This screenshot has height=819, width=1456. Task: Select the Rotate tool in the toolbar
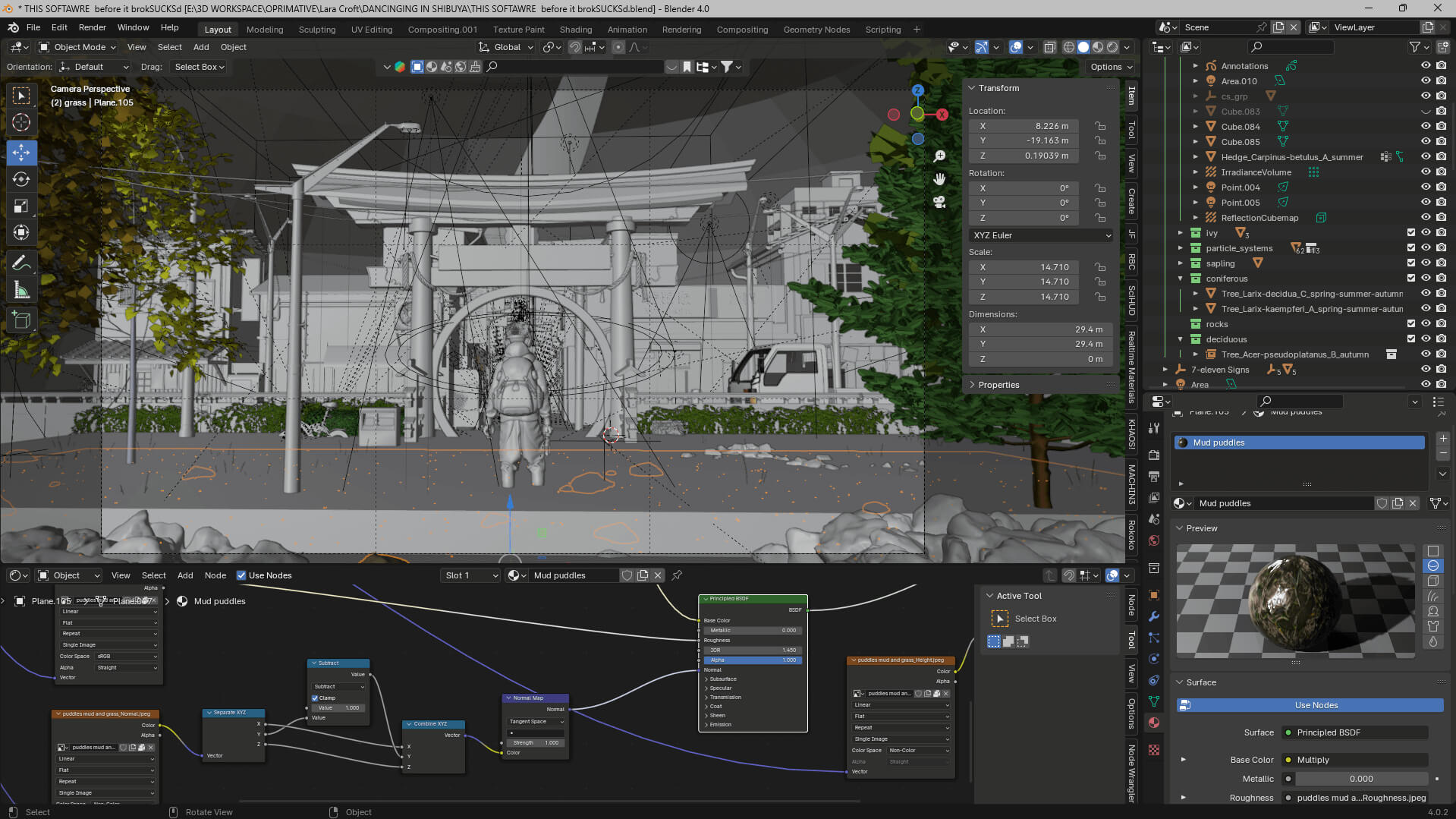click(21, 179)
